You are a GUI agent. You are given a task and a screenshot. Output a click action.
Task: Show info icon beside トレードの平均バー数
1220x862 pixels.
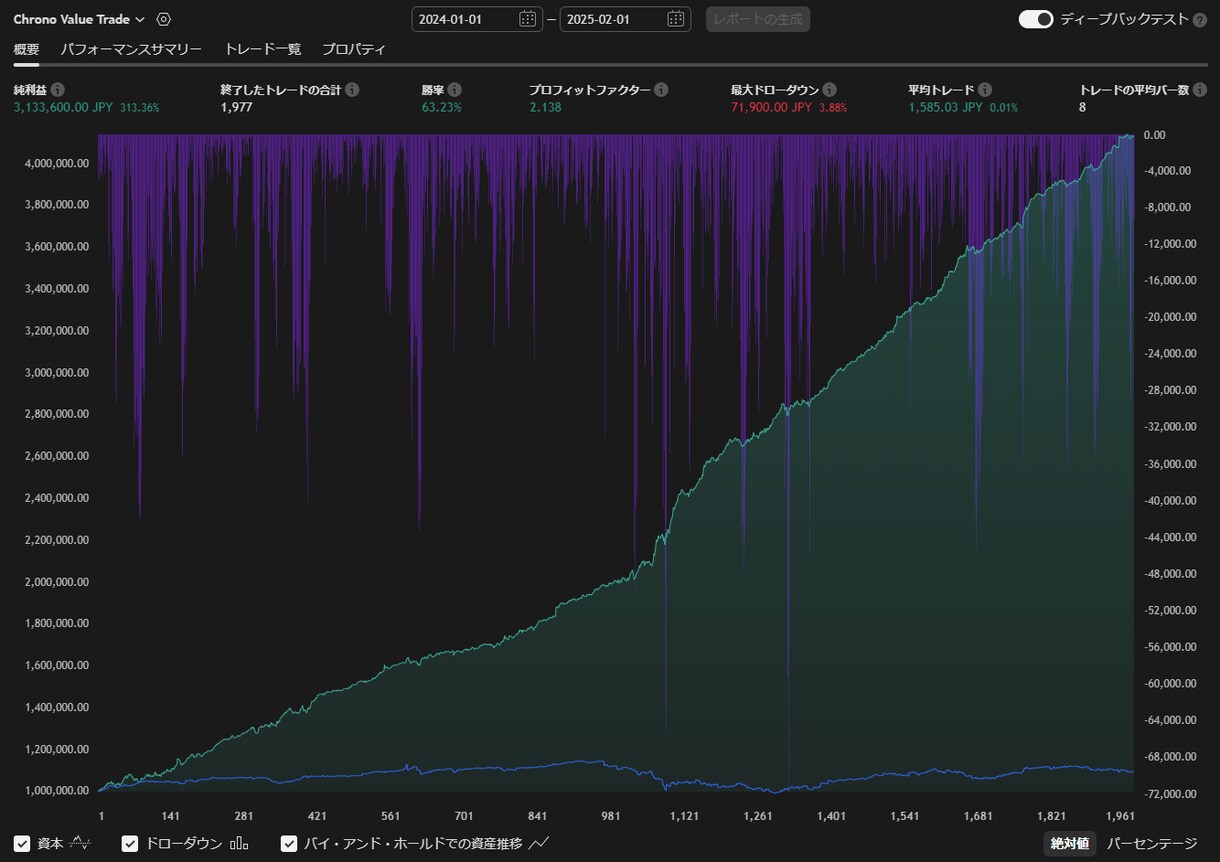click(1200, 90)
